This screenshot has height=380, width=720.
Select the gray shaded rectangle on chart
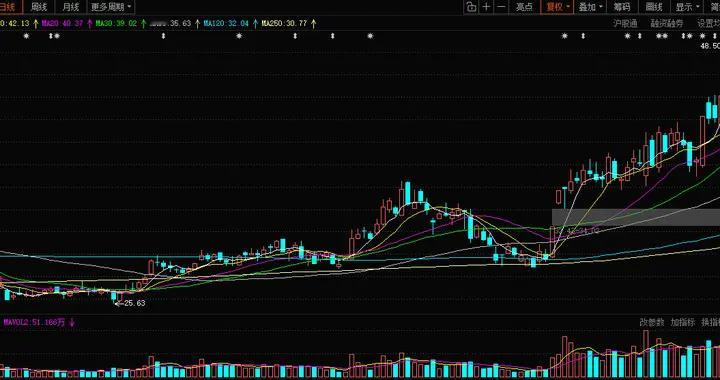pos(636,217)
